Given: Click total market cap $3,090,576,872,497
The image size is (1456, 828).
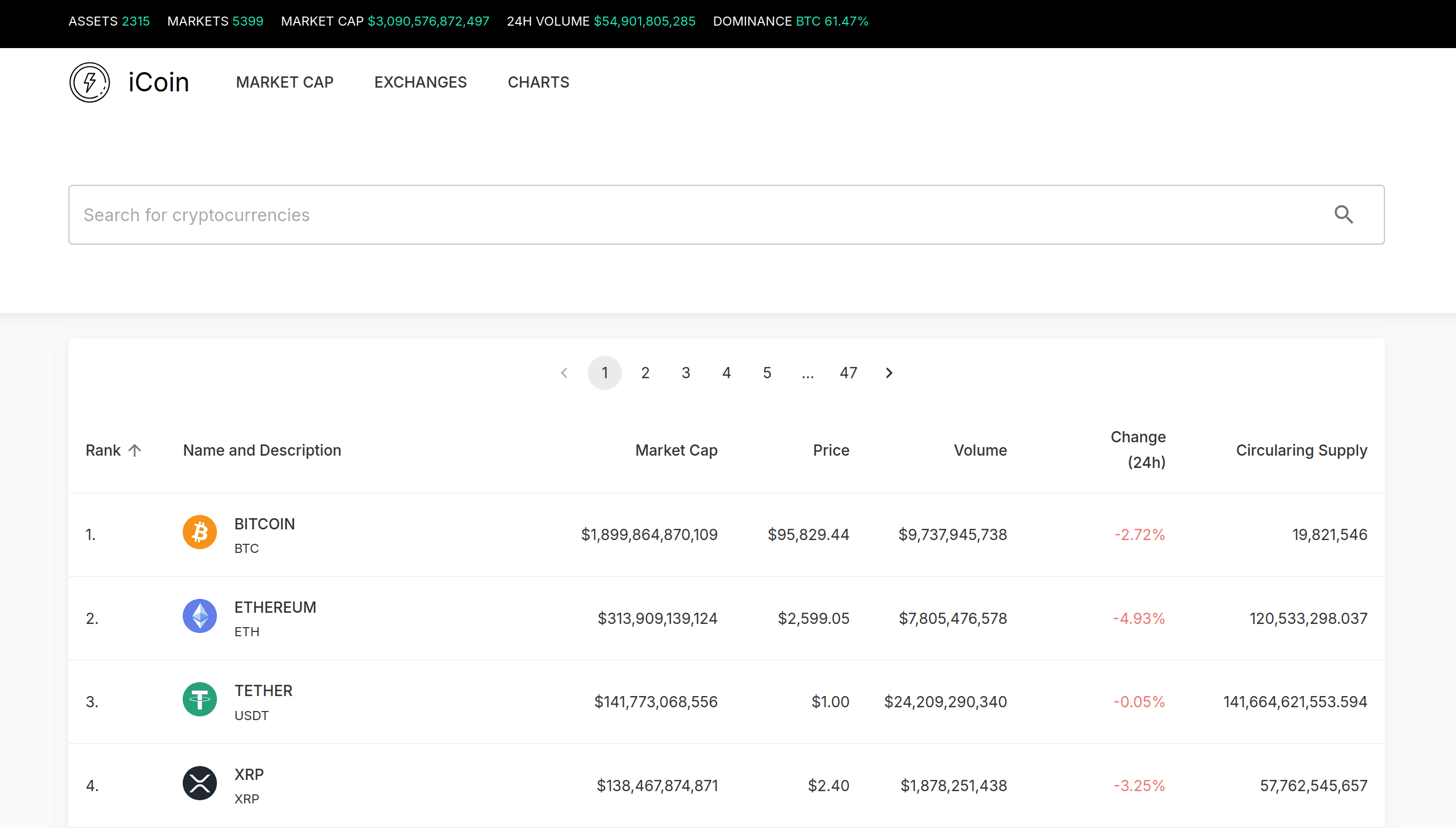Looking at the screenshot, I should click(x=429, y=21).
